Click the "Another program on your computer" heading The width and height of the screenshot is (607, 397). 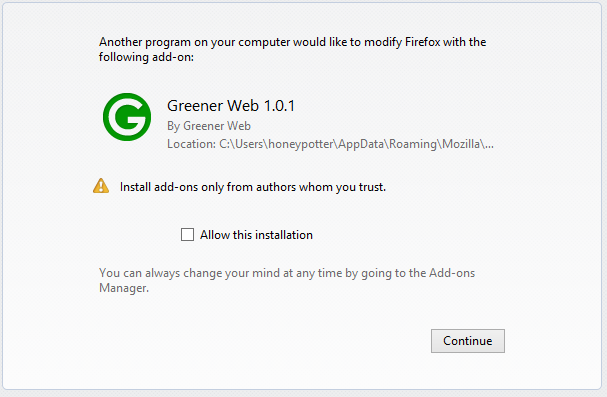[292, 49]
